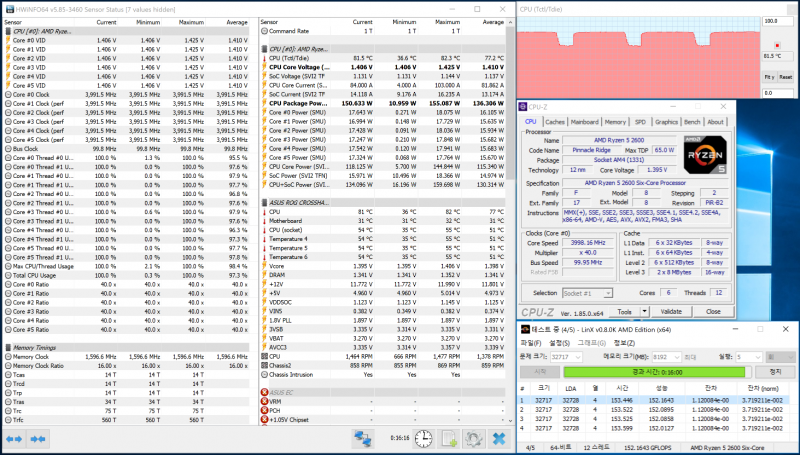Screen dimensions: 800x455
Task: Open the LinX 파일(F) menu
Action: 531,343
